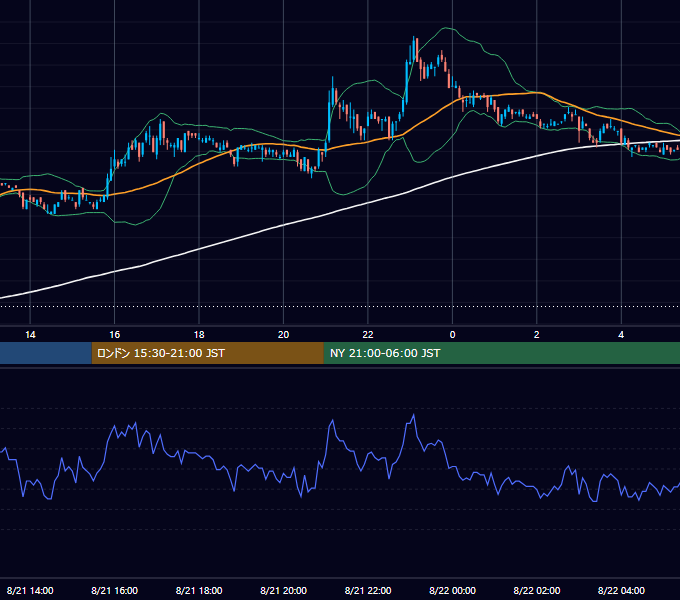Click the 8/21 20:00 label on oscillator axis
Image resolution: width=680 pixels, height=600 pixels.
[x=283, y=590]
